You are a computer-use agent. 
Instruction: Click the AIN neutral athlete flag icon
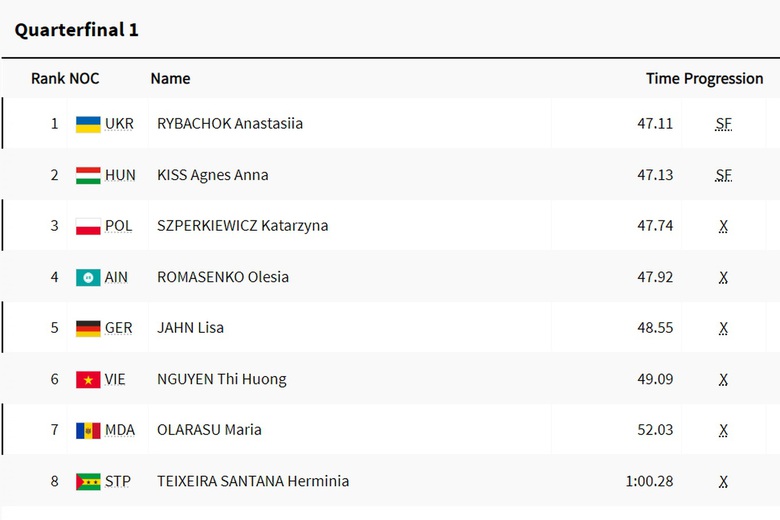88,277
